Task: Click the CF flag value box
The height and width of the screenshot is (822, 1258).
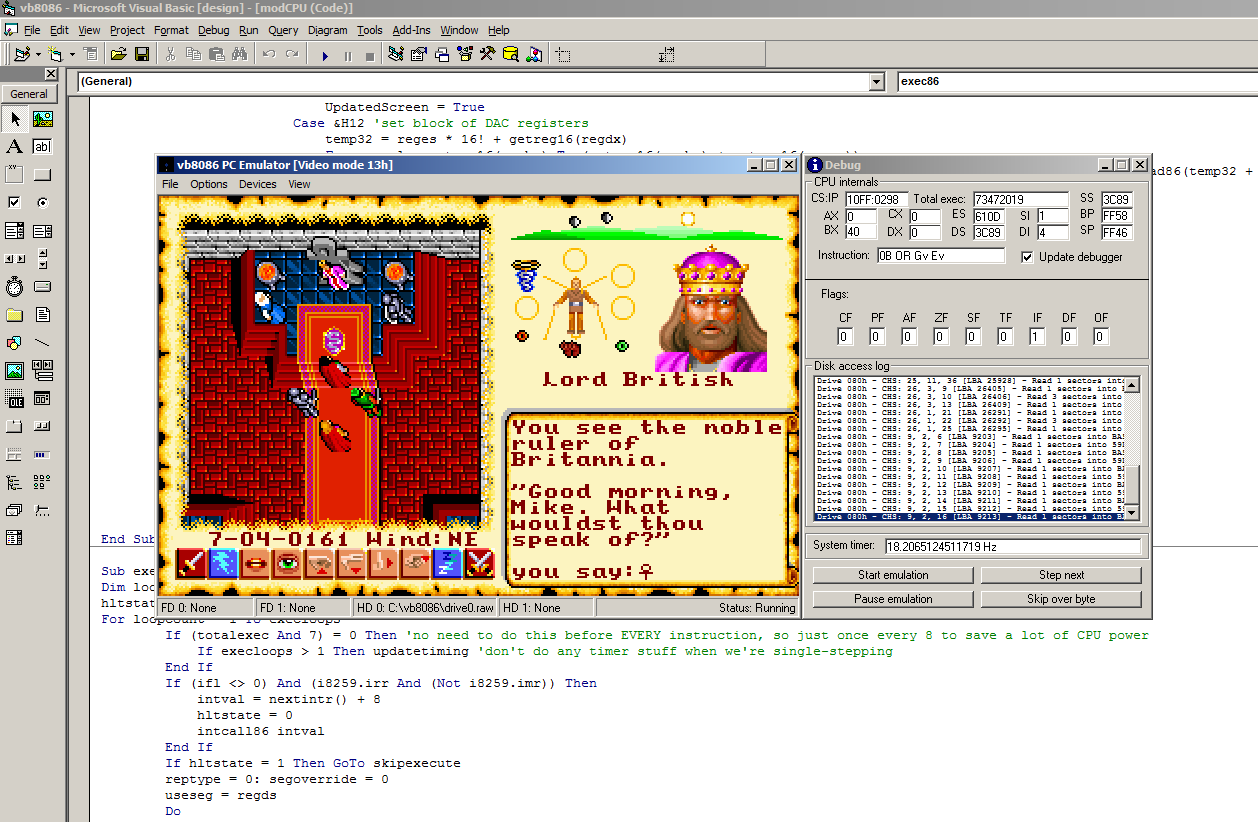Action: click(845, 337)
